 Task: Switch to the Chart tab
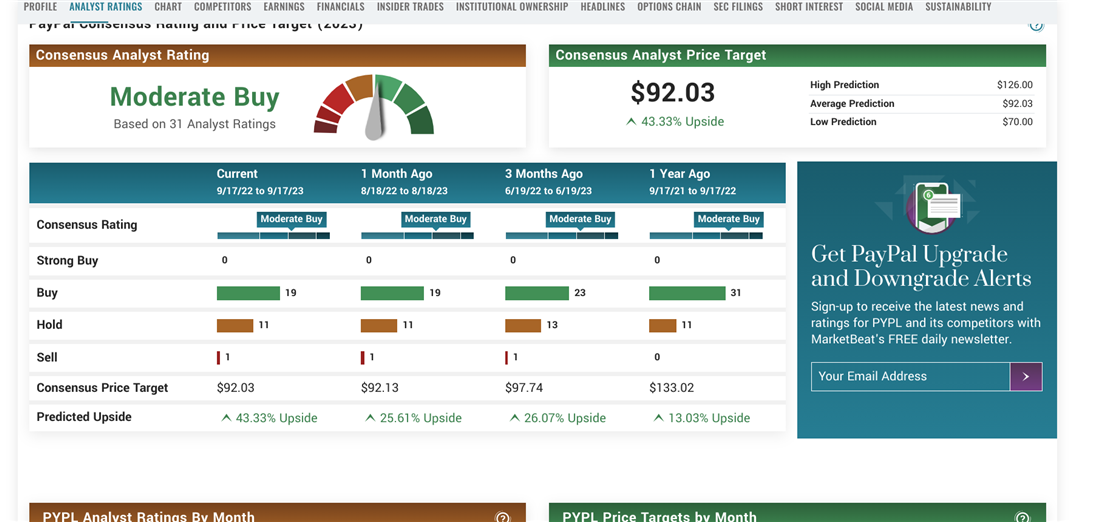click(168, 7)
